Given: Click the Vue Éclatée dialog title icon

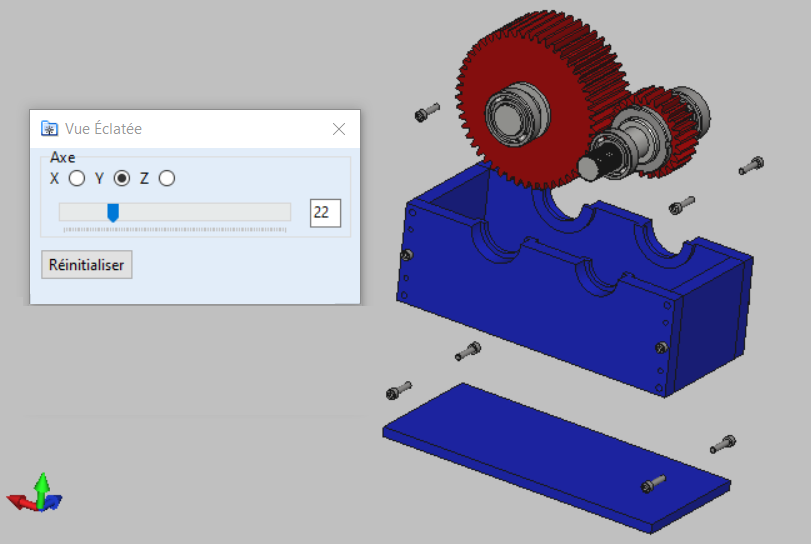Looking at the screenshot, I should pyautogui.click(x=49, y=129).
